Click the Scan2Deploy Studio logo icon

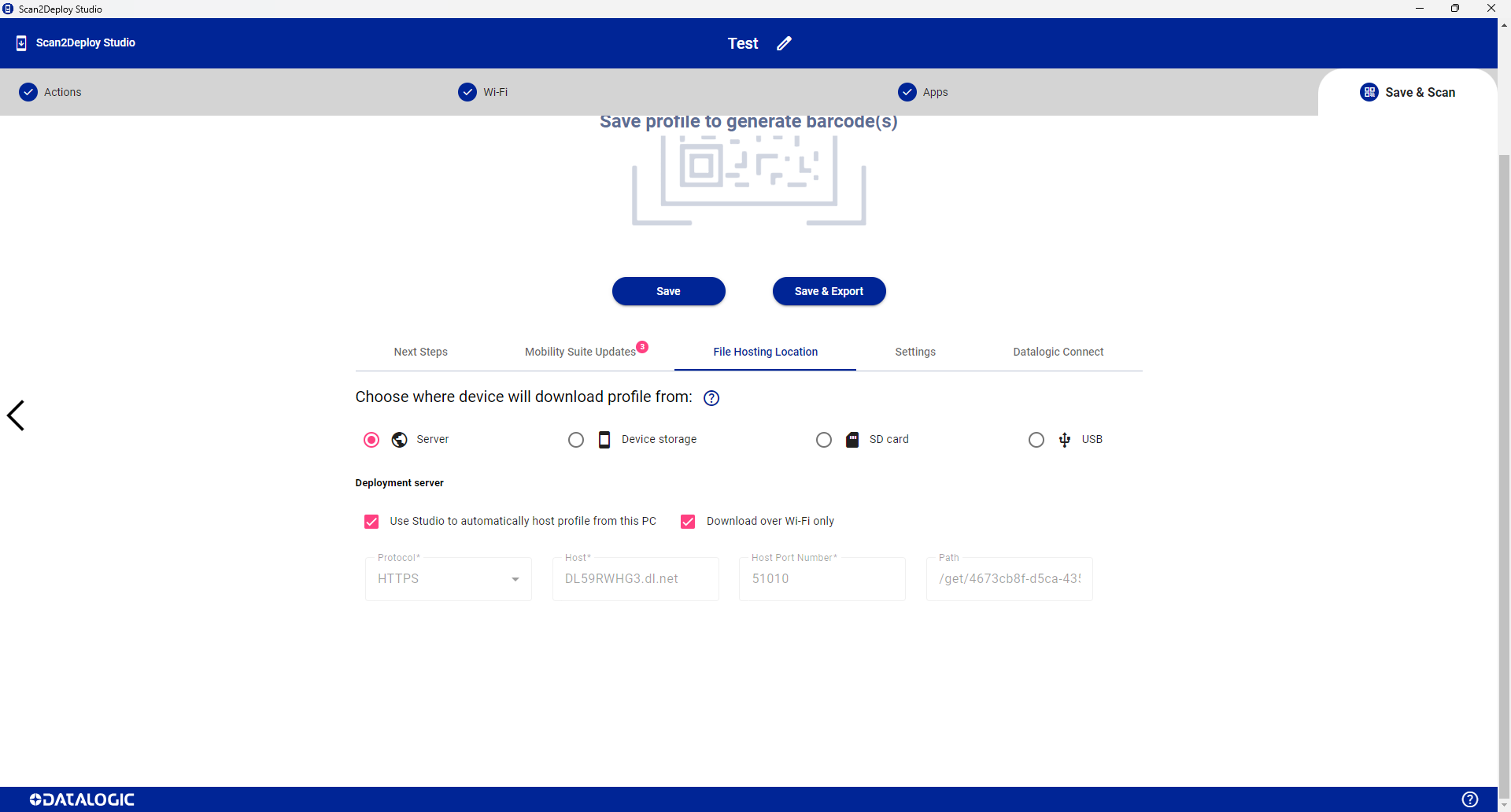(21, 43)
